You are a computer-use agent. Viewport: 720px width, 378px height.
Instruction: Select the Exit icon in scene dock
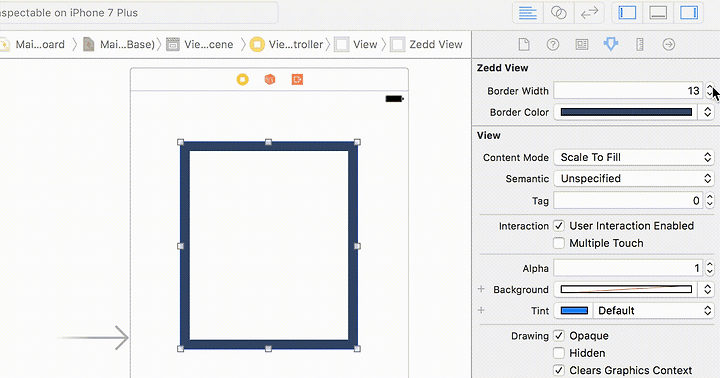(x=297, y=79)
